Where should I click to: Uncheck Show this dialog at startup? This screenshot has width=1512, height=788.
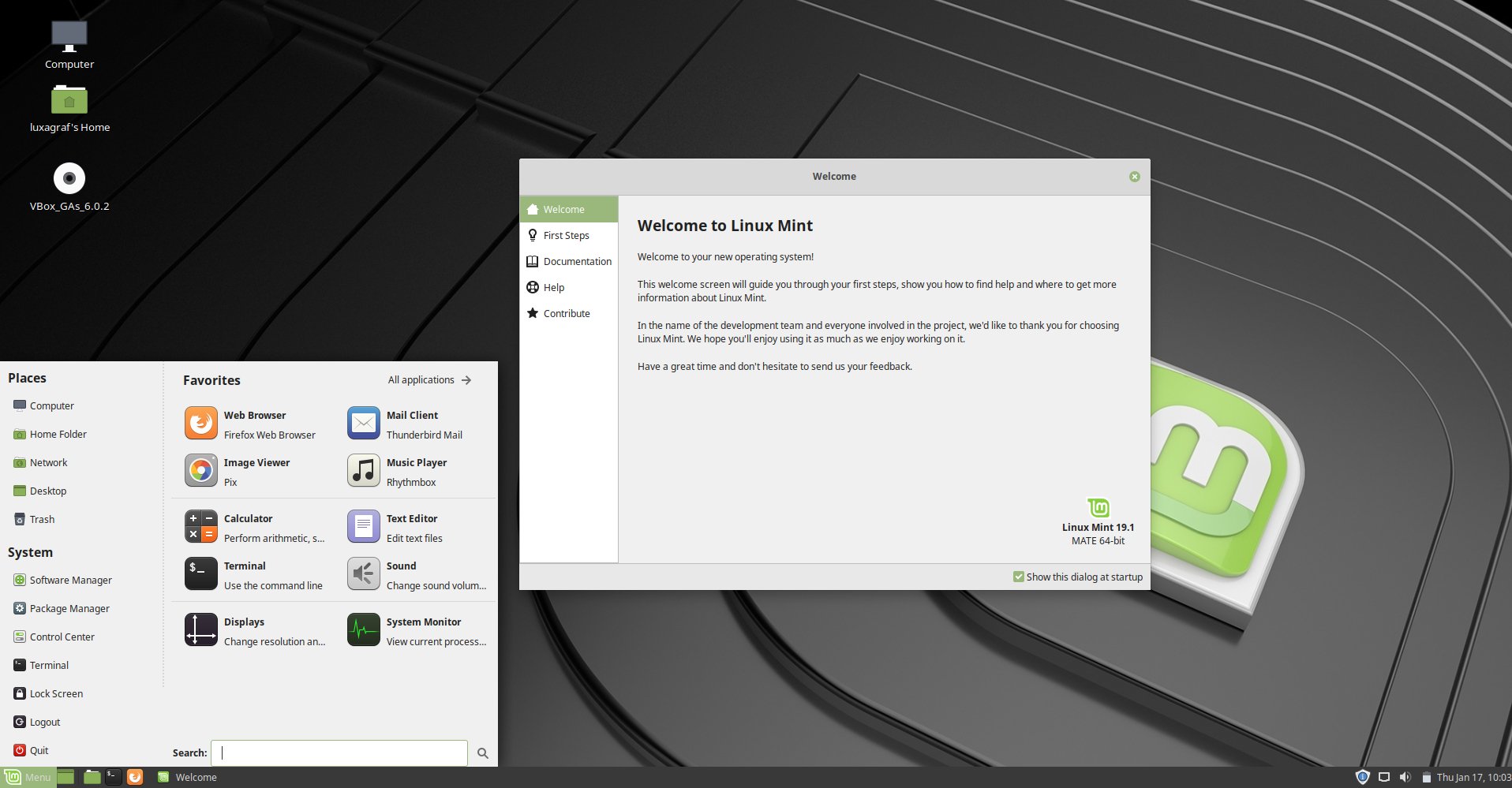point(1019,577)
